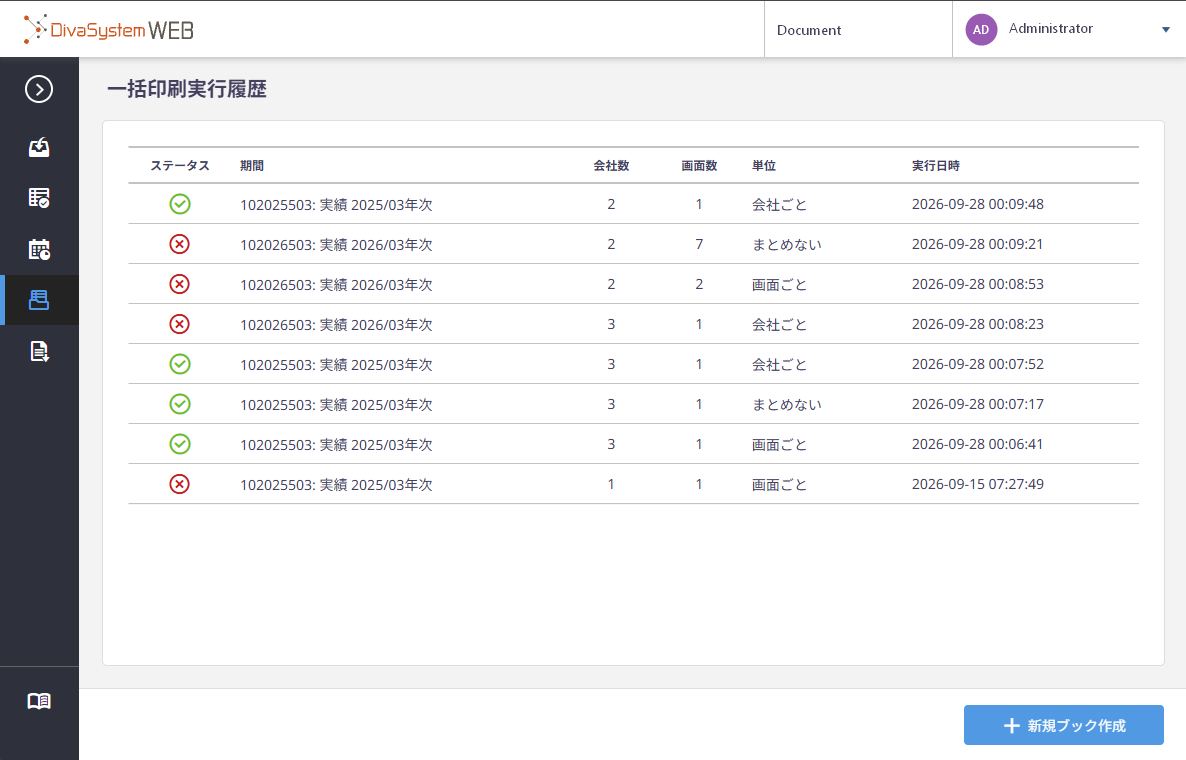Click the 新規ブック作成 button
Screen dimensions: 1186x760
point(1063,725)
